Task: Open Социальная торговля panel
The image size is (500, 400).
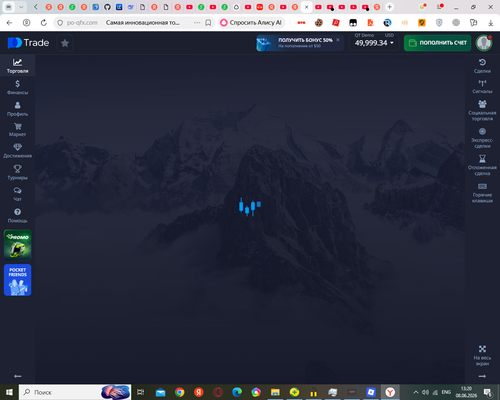Action: (482, 111)
